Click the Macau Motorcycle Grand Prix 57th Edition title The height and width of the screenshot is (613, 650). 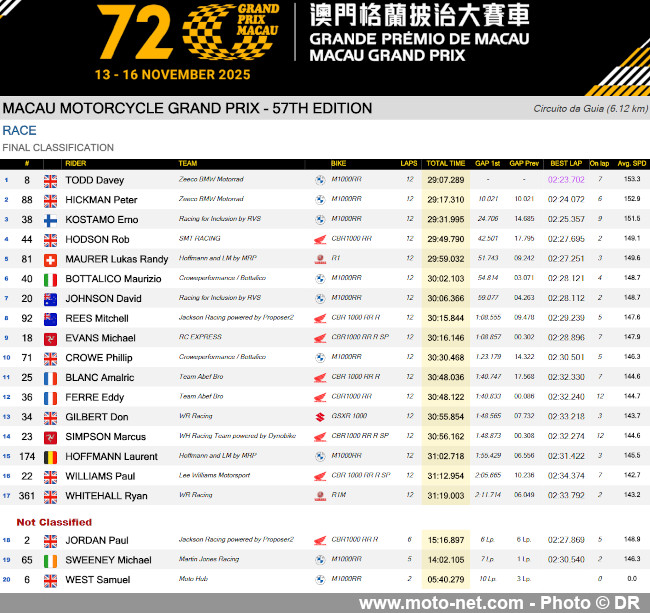coord(187,108)
